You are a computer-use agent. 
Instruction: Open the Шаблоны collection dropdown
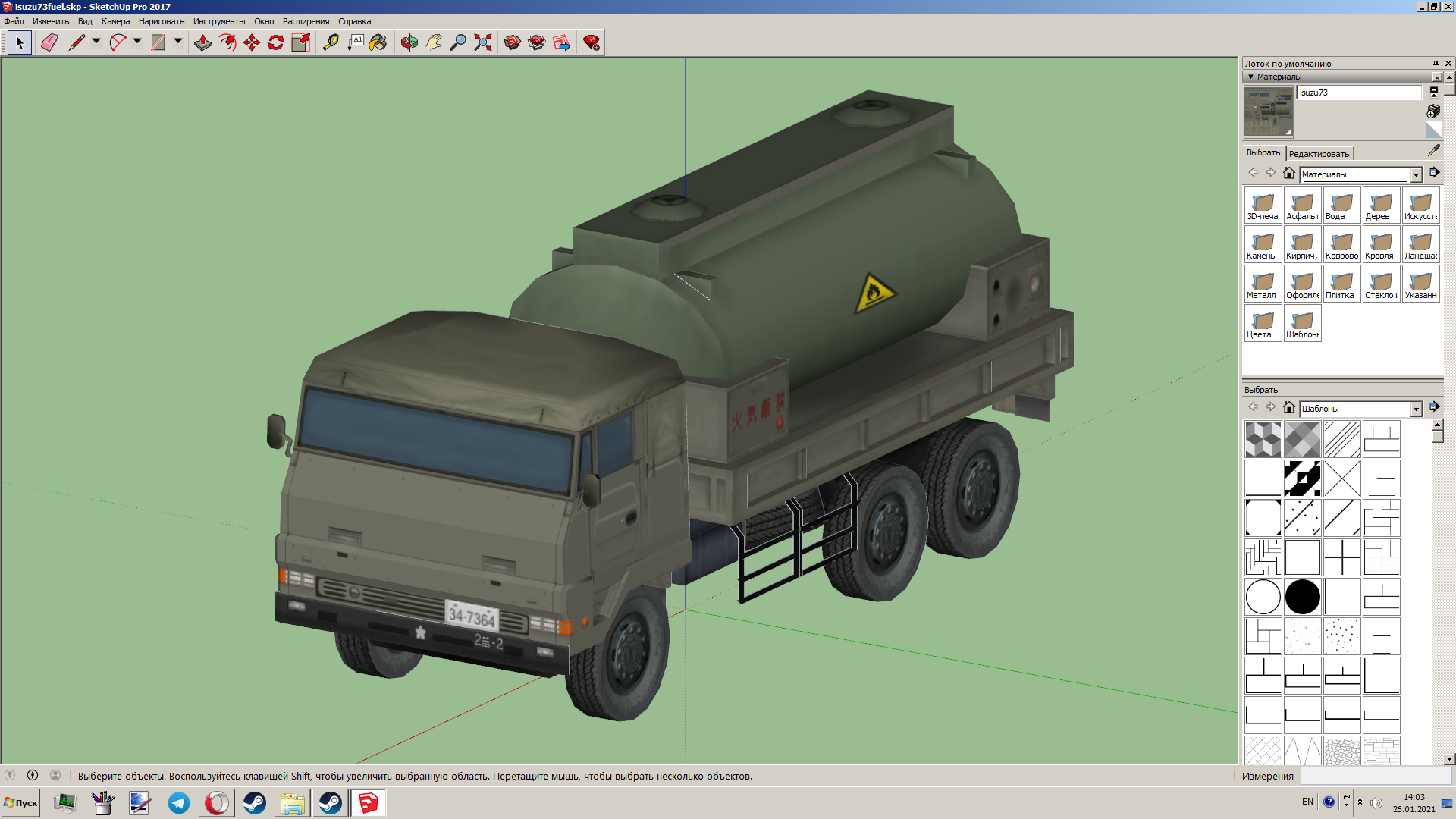pyautogui.click(x=1416, y=409)
